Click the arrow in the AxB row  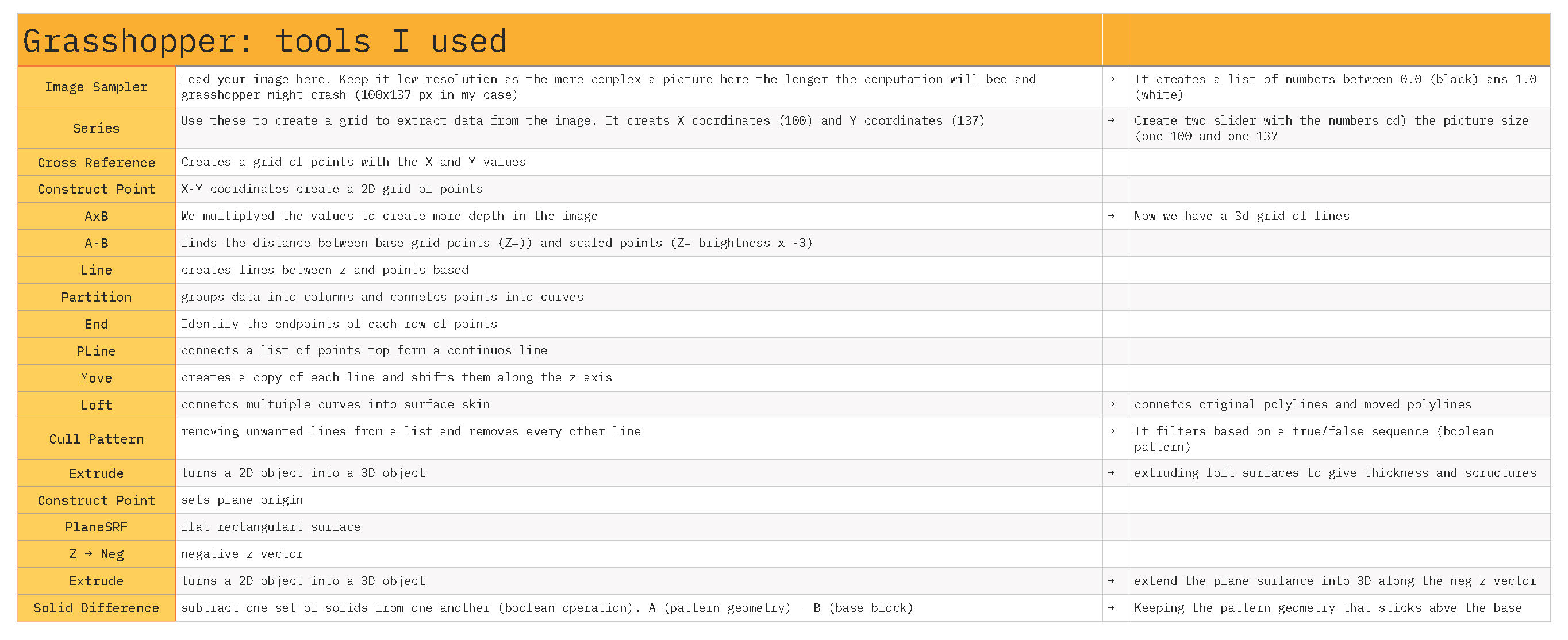pos(1111,216)
